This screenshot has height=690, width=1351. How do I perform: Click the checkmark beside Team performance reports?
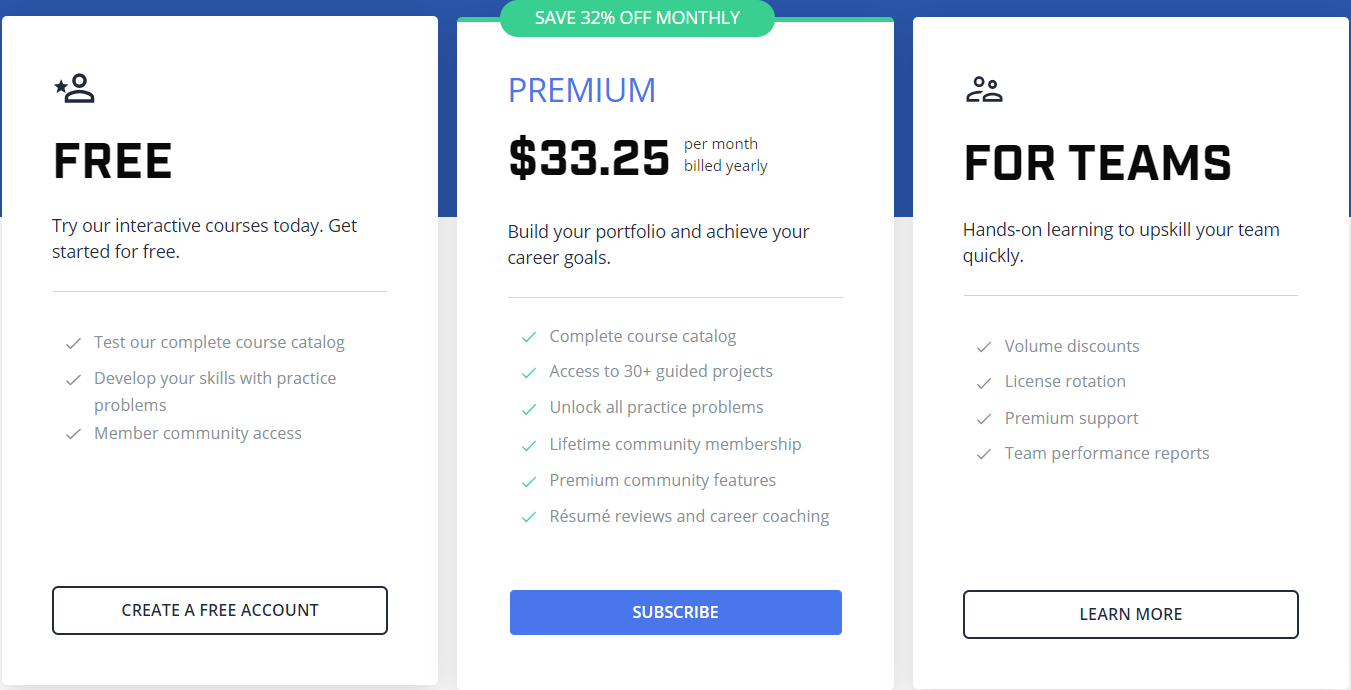coord(983,453)
